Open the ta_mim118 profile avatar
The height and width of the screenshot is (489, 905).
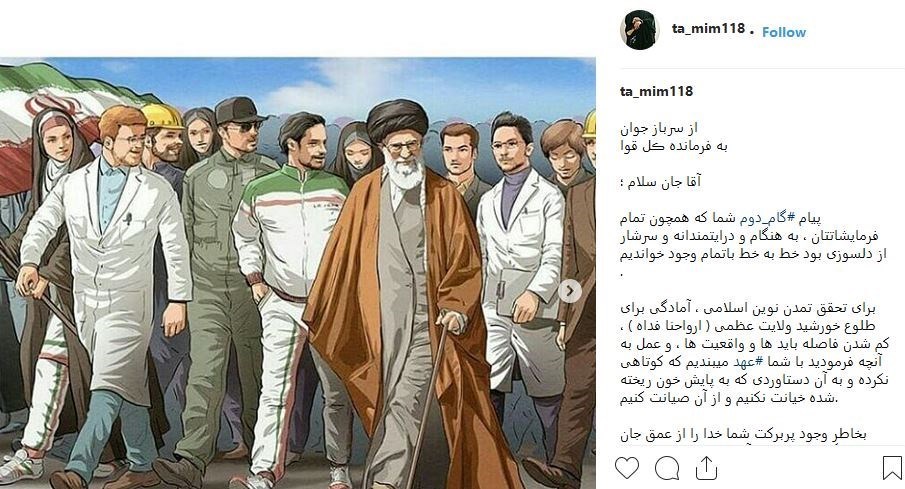[x=640, y=30]
